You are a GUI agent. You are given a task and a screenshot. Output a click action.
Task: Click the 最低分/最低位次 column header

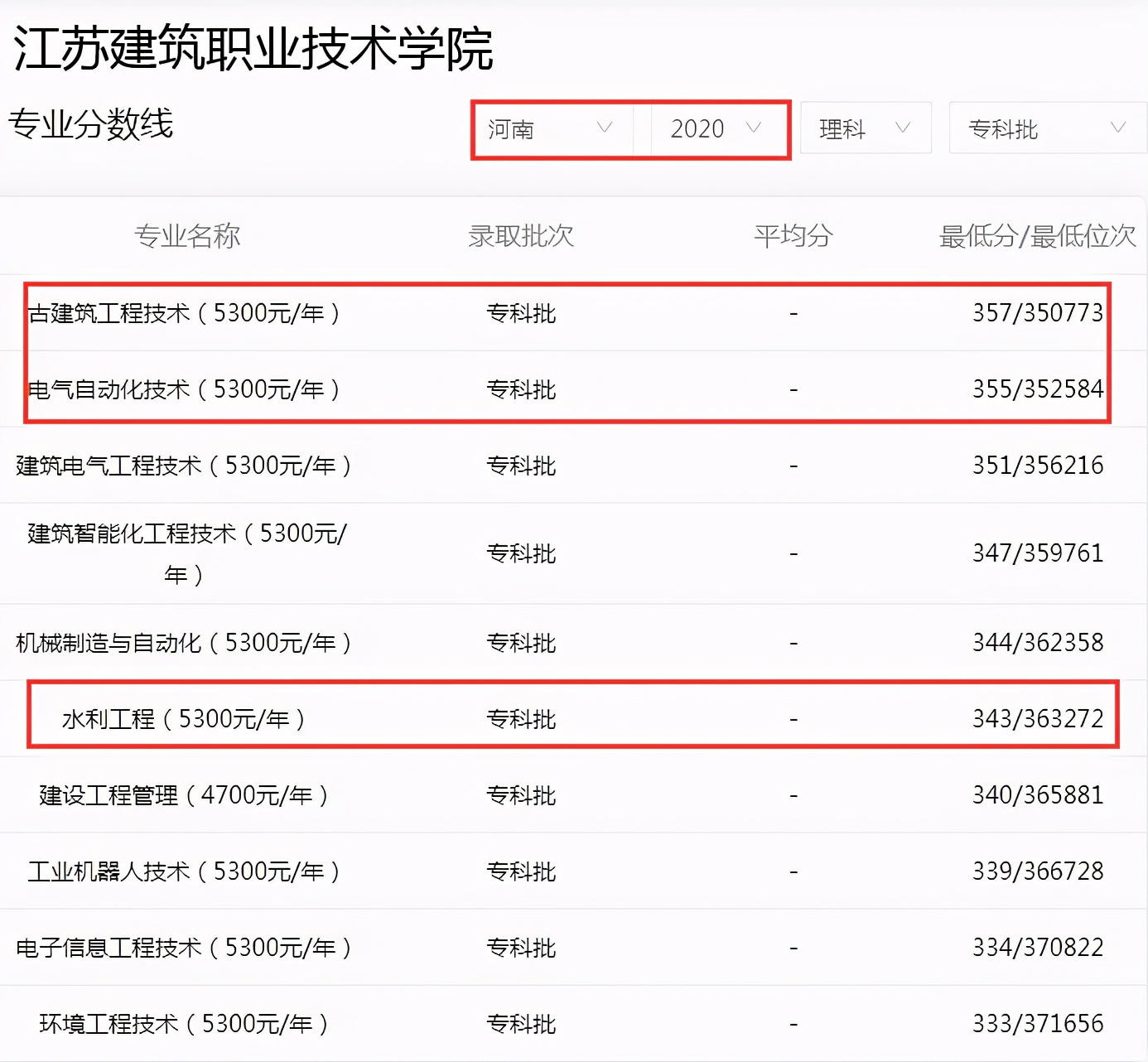point(1038,236)
